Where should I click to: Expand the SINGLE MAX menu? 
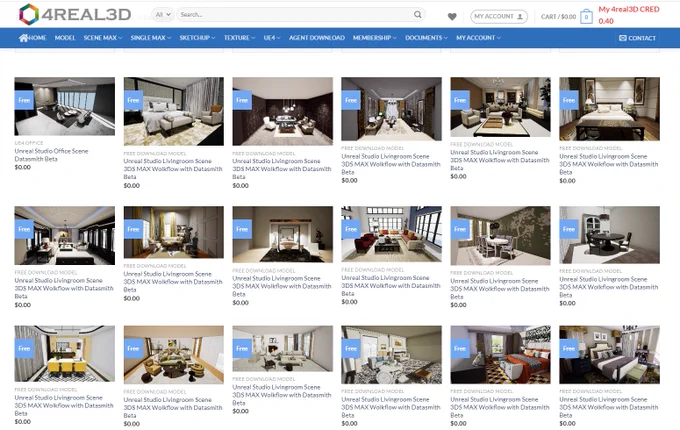click(x=151, y=38)
